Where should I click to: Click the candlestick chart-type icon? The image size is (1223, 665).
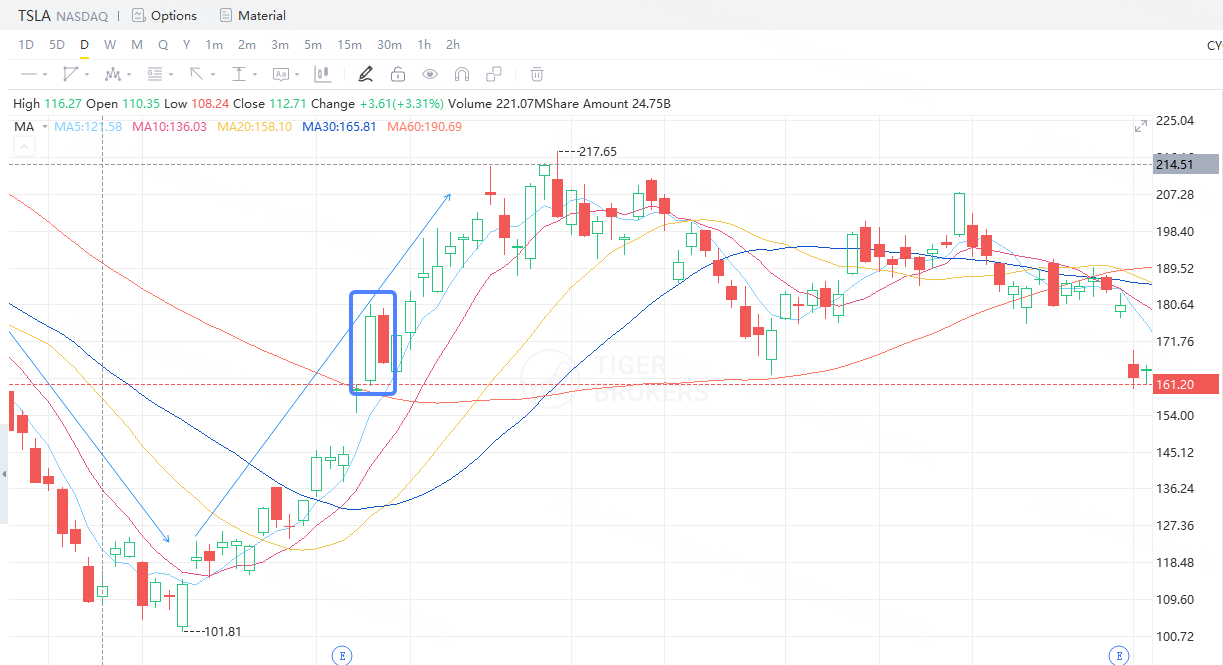click(x=323, y=74)
